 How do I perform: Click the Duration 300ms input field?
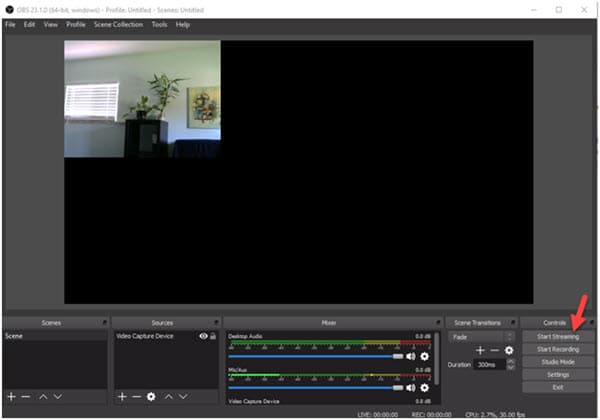pyautogui.click(x=490, y=365)
